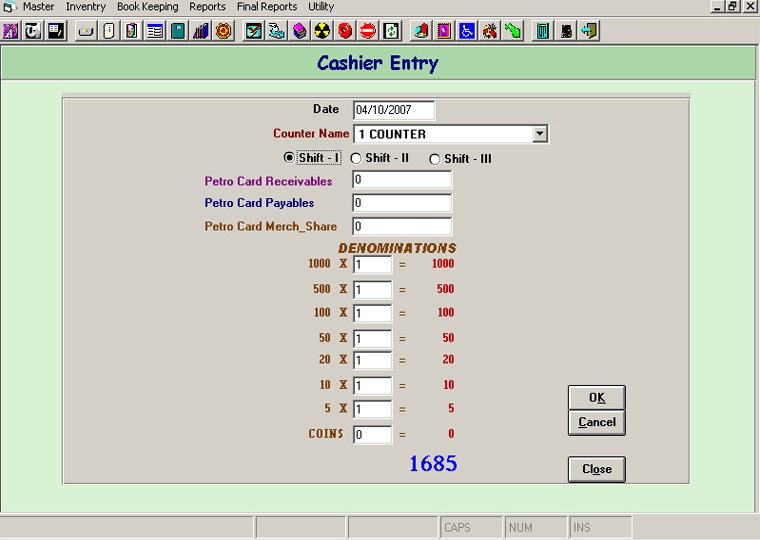Click the purple letter toolbar icon
Viewport: 760px width, 540px height.
click(11, 31)
